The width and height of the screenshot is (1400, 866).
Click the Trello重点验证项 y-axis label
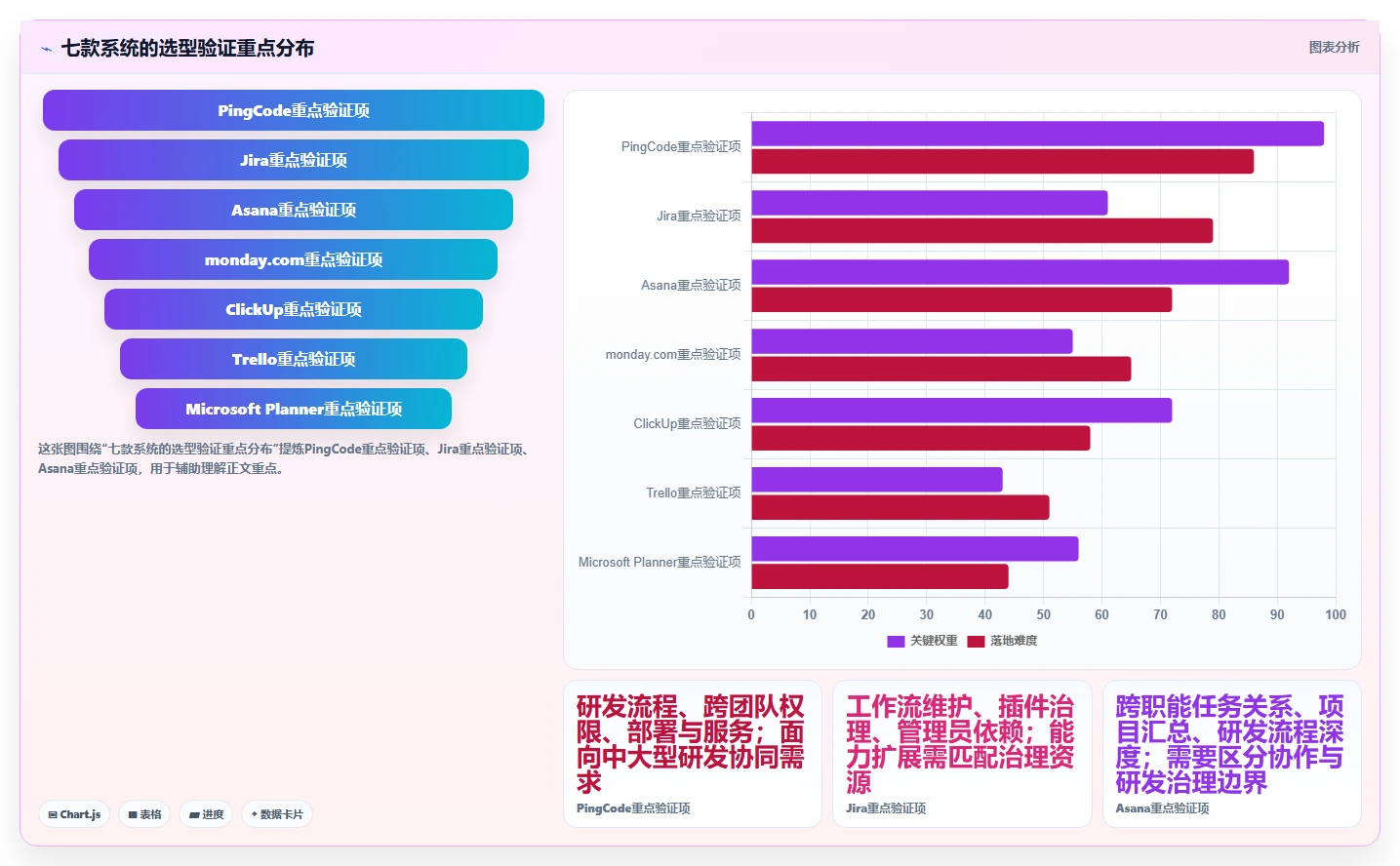pos(694,493)
